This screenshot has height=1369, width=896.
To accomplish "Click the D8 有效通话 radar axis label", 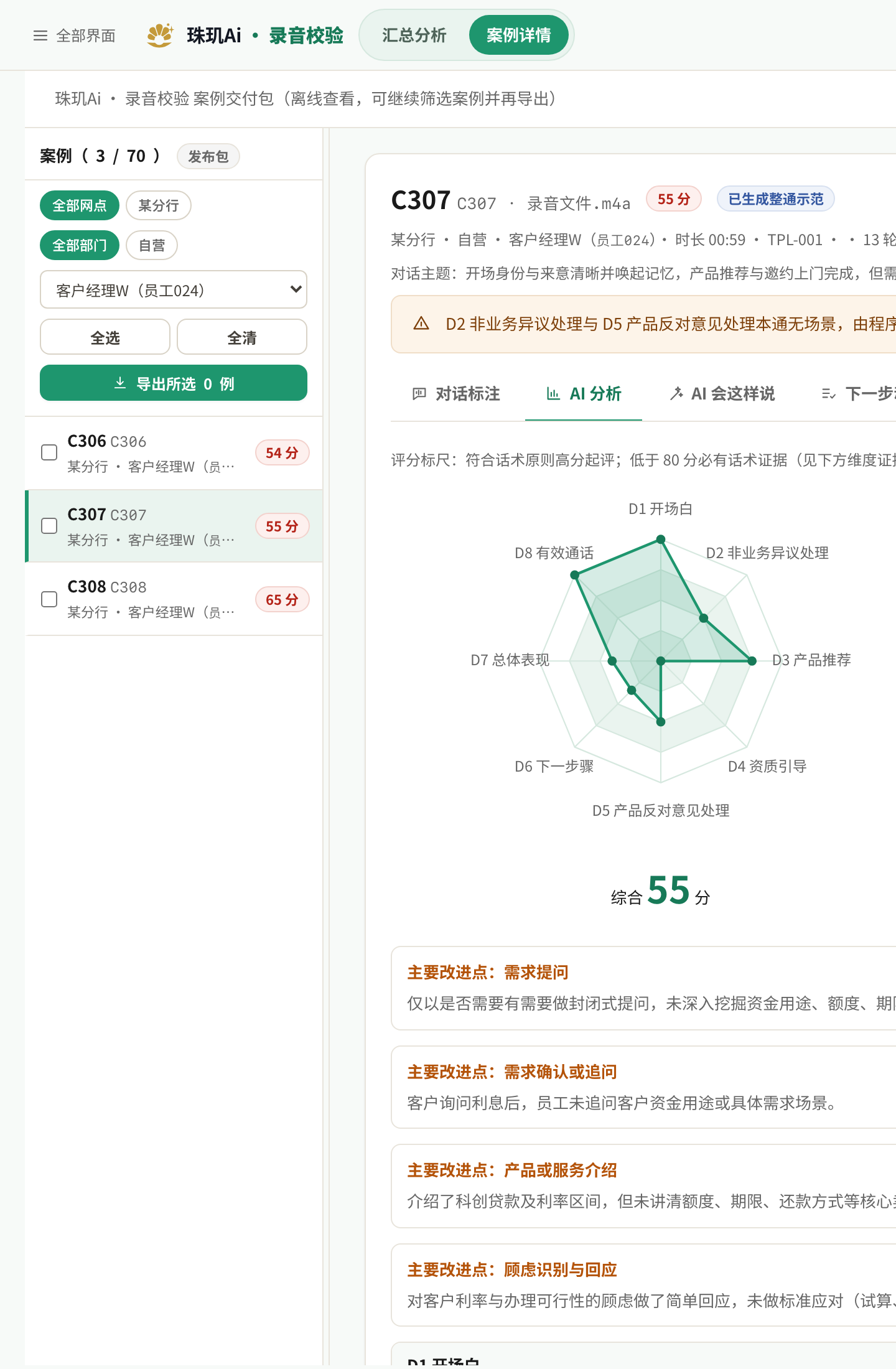I will [x=554, y=553].
